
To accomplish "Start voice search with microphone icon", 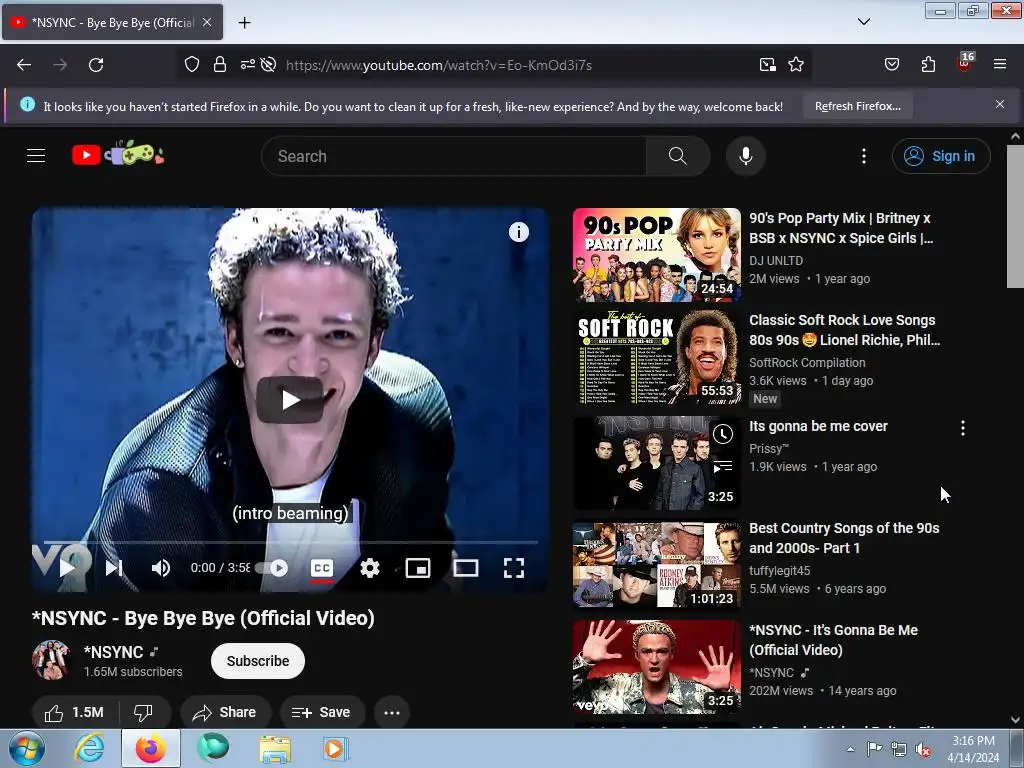I will click(x=746, y=156).
